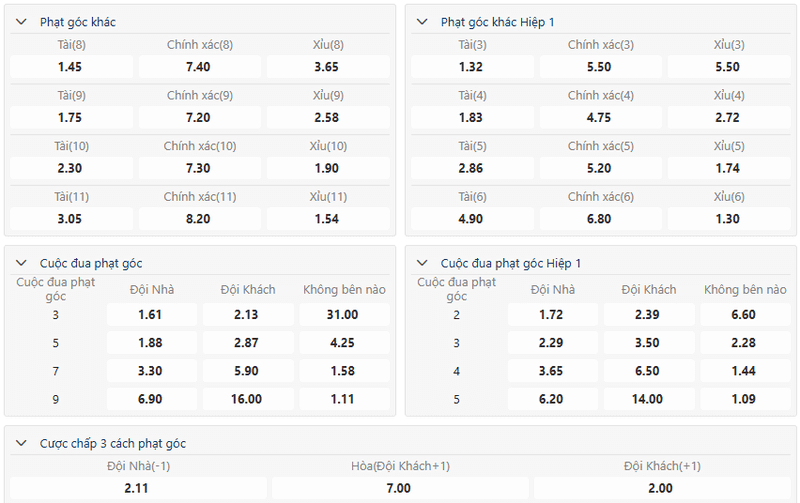Click Xỉu(5) first half odds 1.74
Image resolution: width=800 pixels, height=503 pixels.
728,169
